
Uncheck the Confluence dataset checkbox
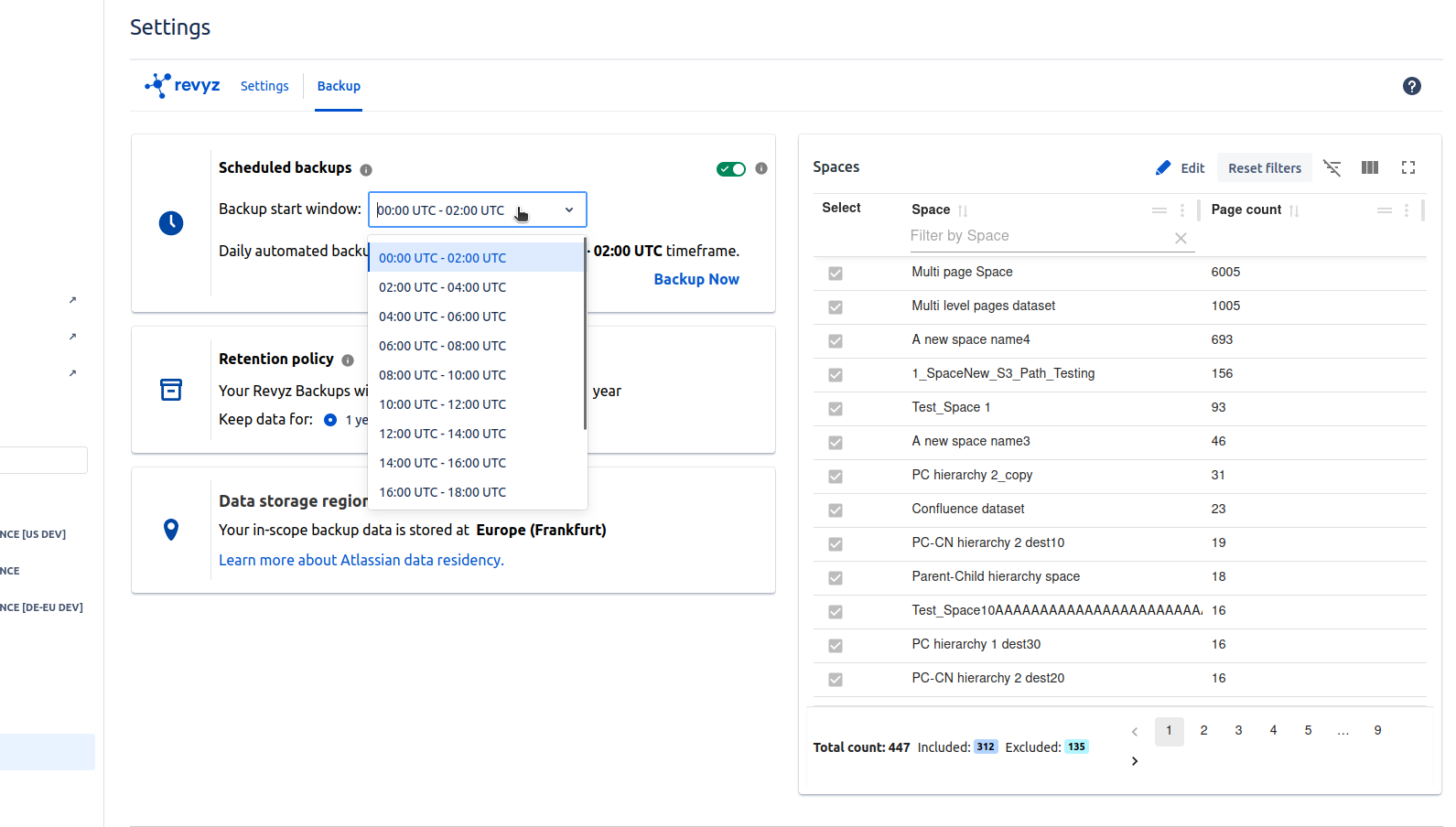point(836,510)
